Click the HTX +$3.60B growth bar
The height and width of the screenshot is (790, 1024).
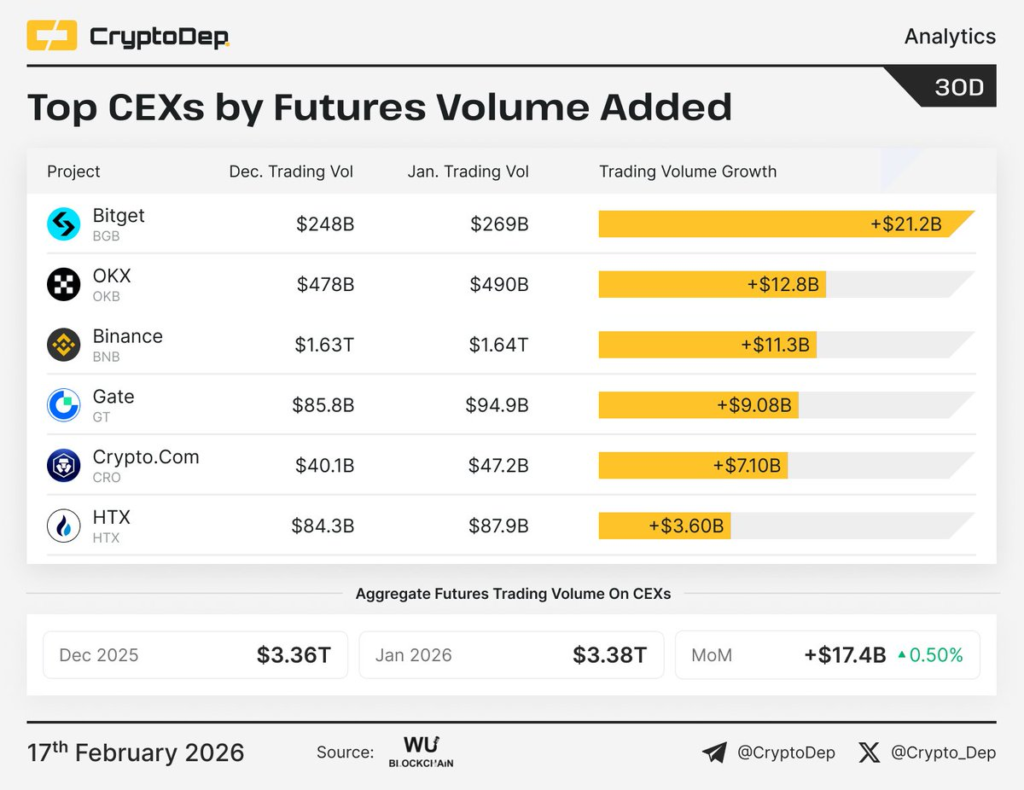665,526
